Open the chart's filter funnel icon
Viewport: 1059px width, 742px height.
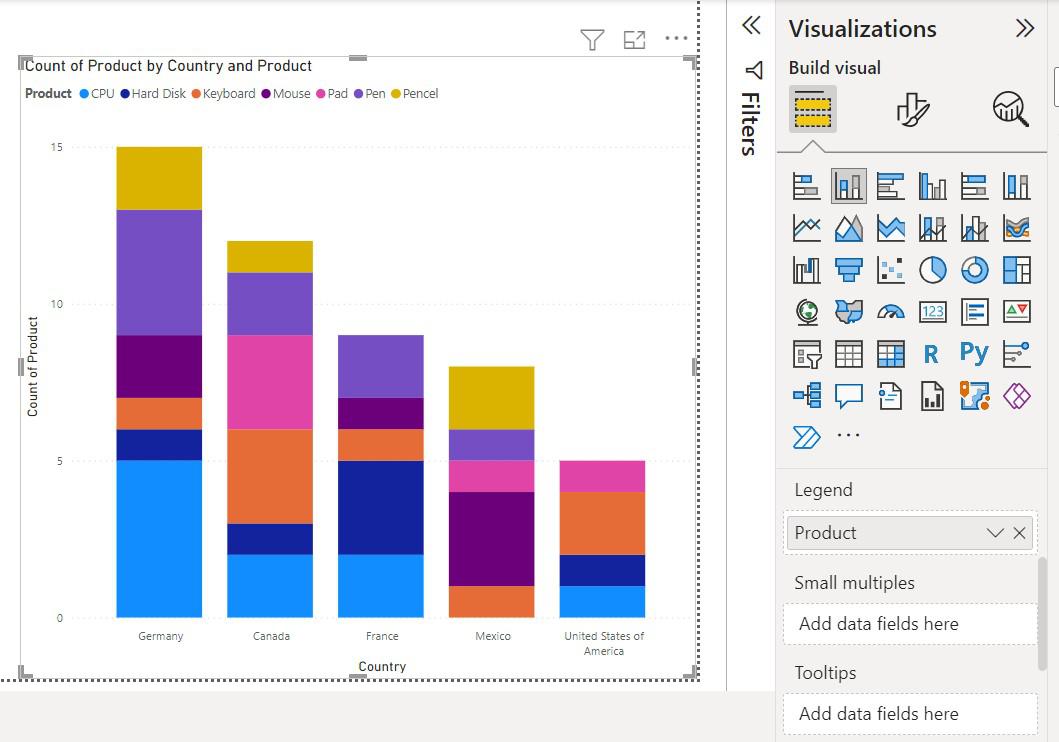click(x=592, y=39)
